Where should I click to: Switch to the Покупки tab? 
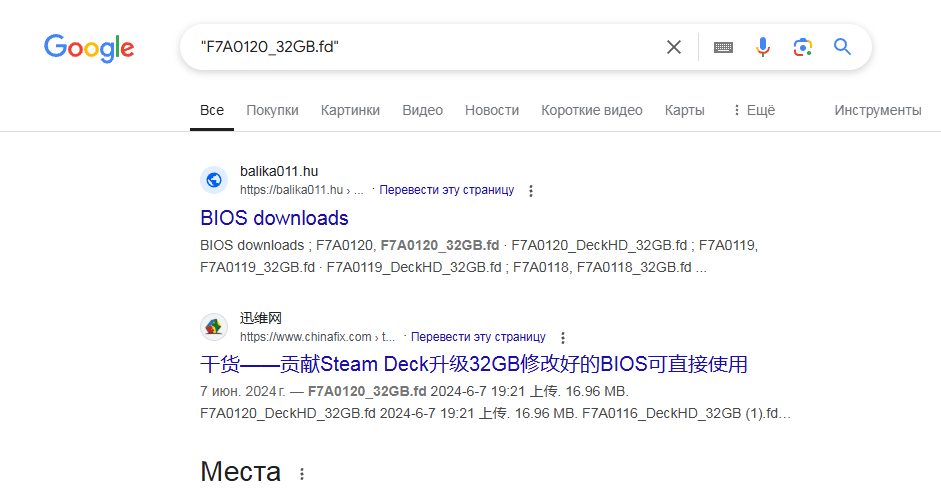[272, 110]
